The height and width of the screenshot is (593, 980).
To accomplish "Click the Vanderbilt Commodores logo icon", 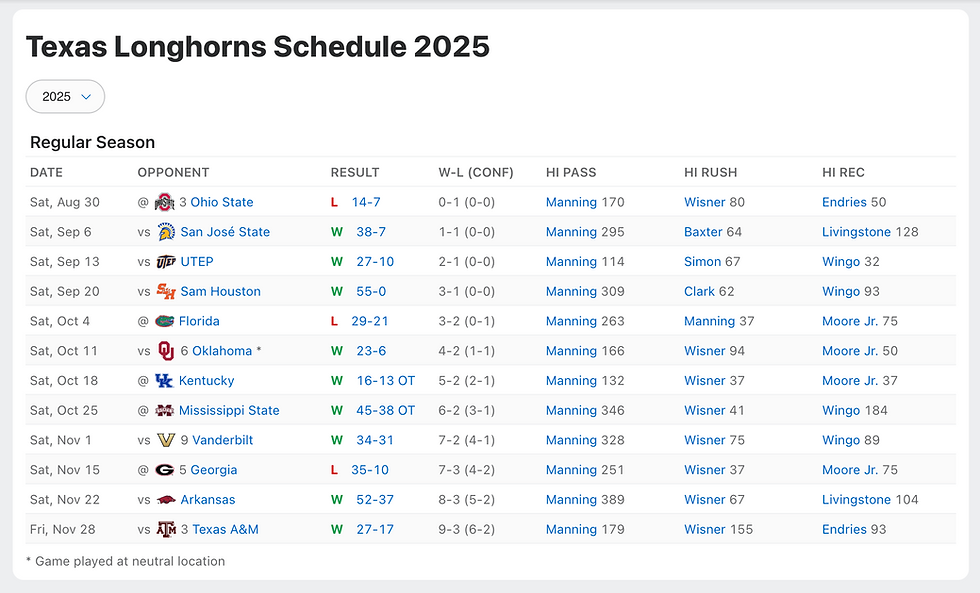I will pos(165,440).
